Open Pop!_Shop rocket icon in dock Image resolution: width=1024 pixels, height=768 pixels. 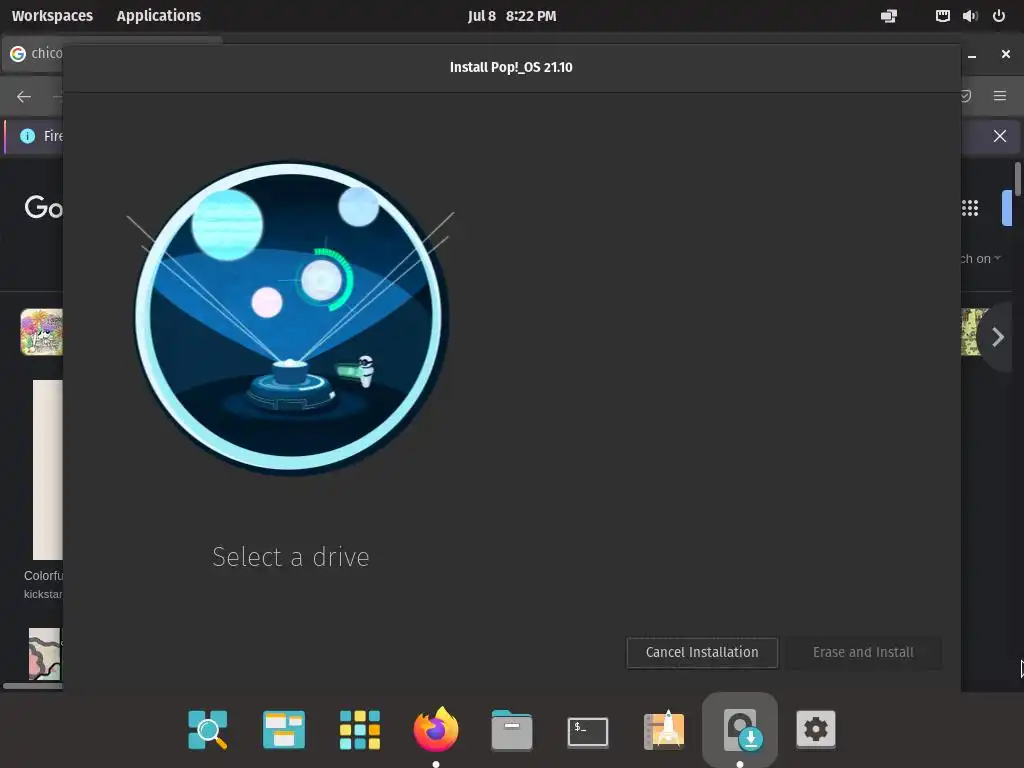[x=664, y=729]
